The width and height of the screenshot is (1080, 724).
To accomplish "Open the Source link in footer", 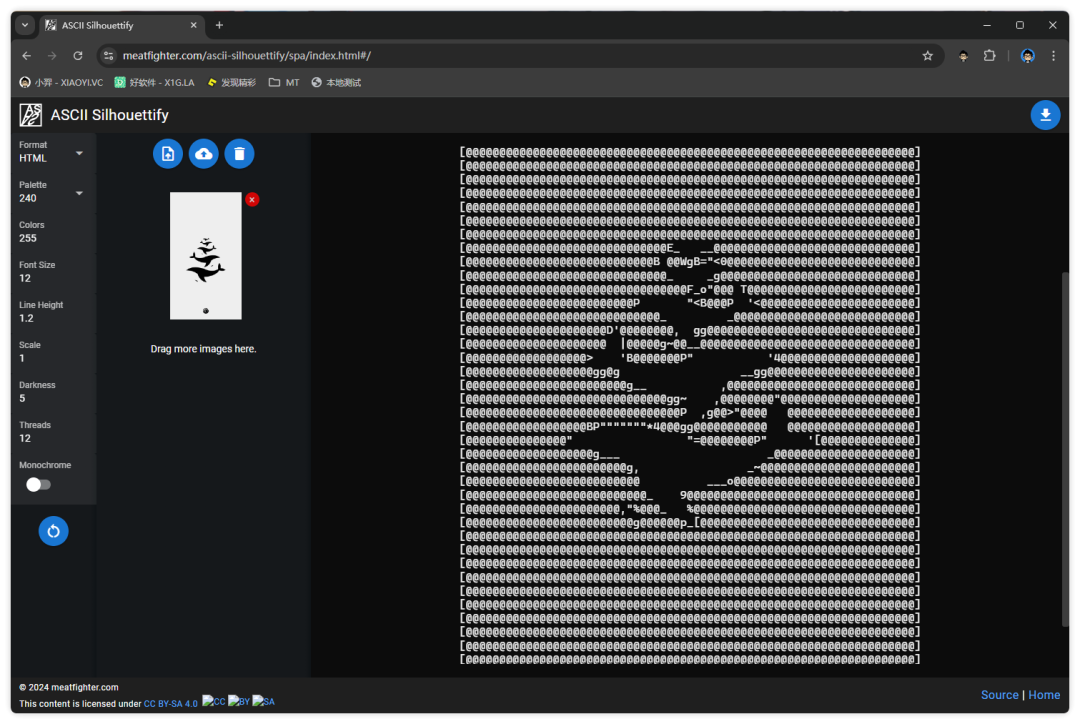I will 999,695.
